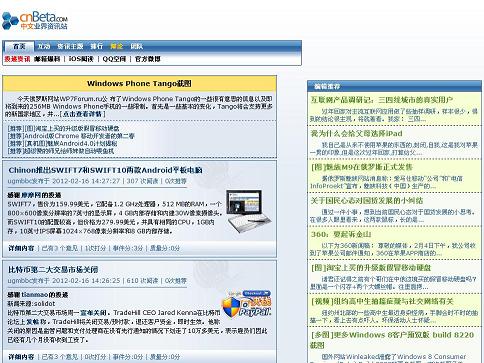Open the 官方微博 link

148,59
